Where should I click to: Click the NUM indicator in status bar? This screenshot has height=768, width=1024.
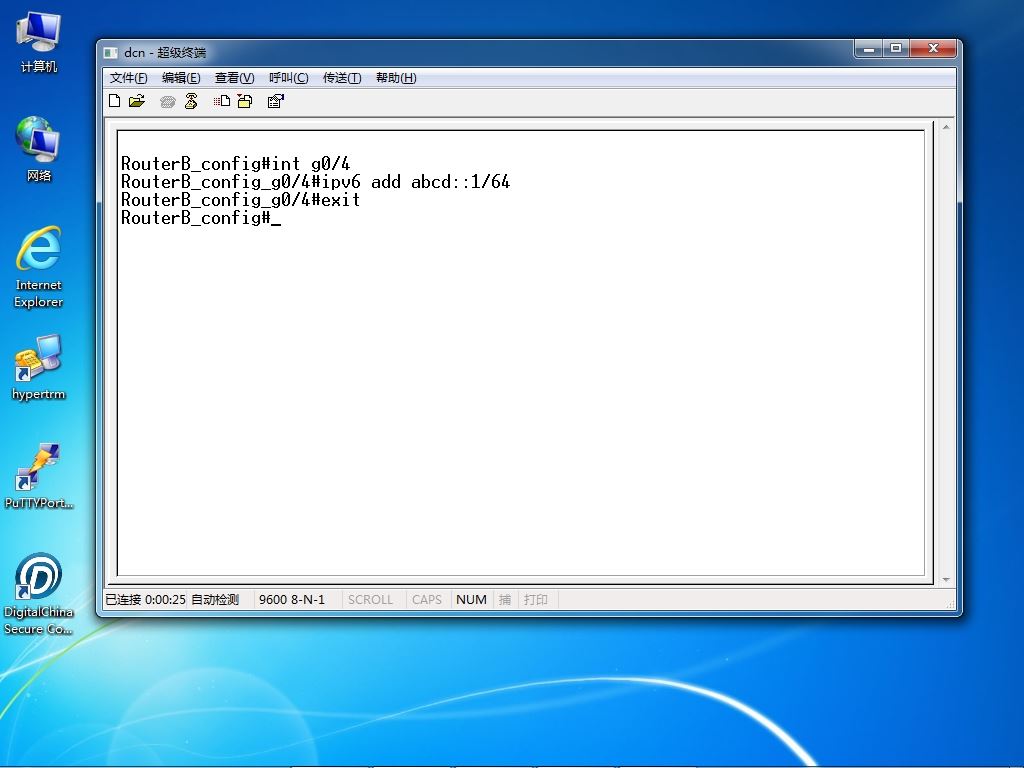click(x=472, y=600)
